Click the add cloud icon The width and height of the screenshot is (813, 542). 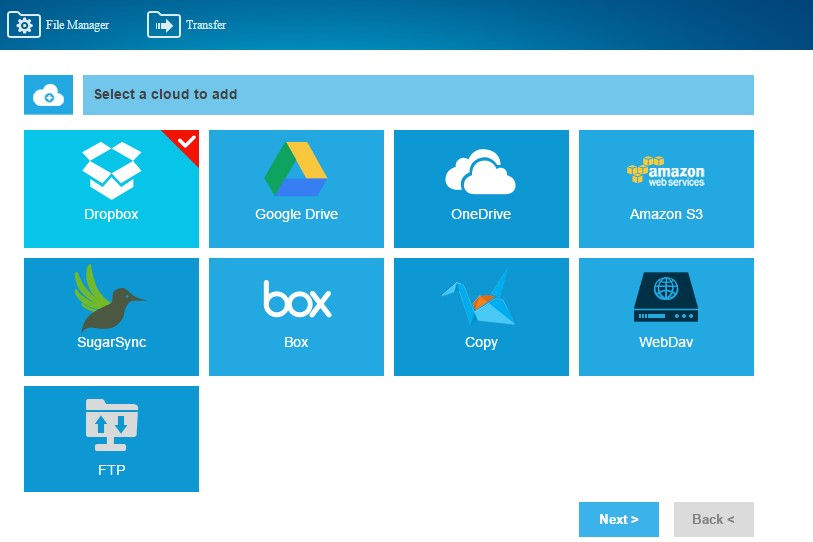(x=48, y=95)
